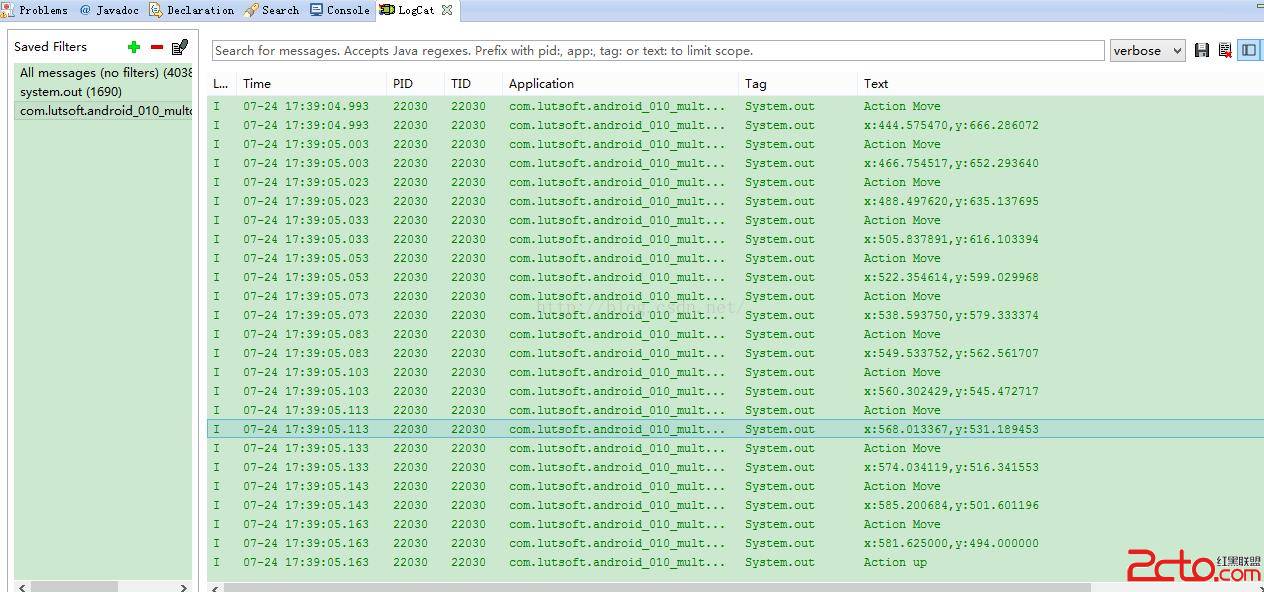Click the Time column header
The image size is (1264, 592).
click(x=312, y=84)
